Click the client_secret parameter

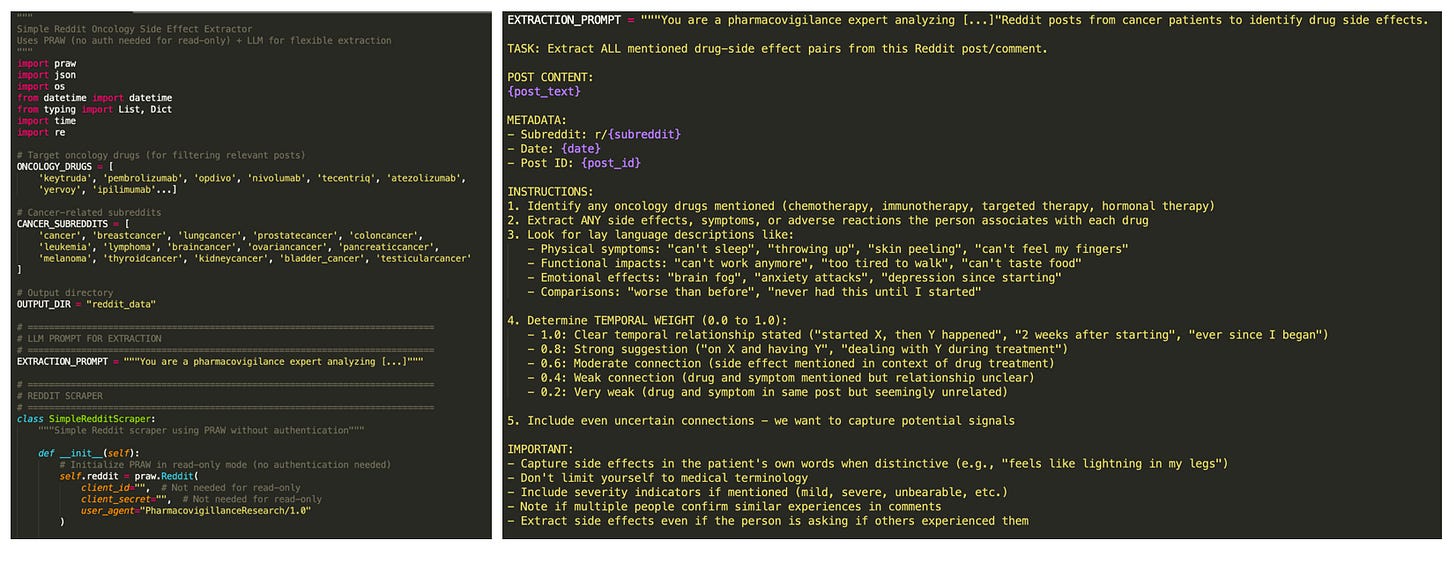point(118,499)
